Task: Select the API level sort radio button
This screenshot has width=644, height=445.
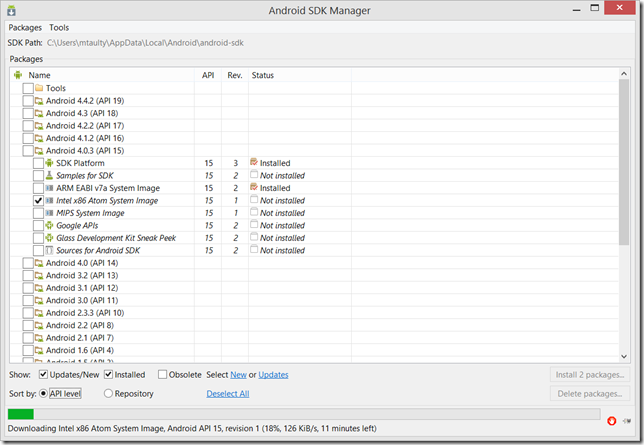Action: (x=43, y=393)
